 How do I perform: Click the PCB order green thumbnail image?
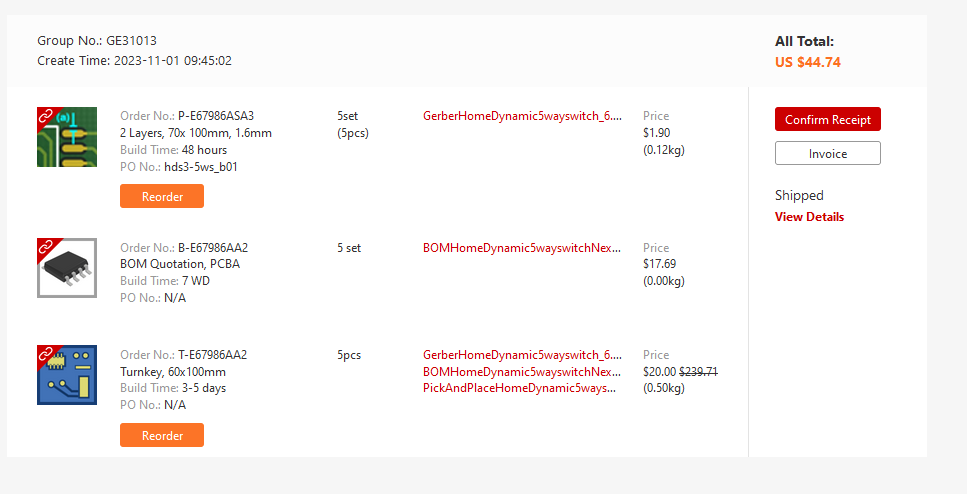click(69, 139)
